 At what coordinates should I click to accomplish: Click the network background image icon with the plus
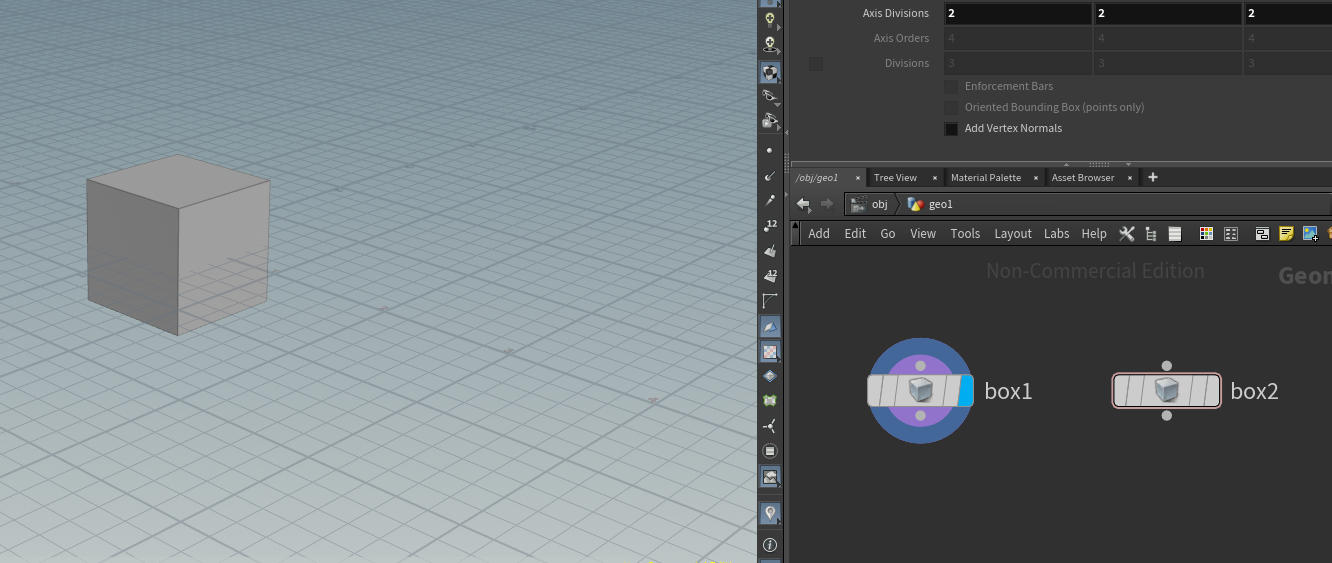point(1310,233)
